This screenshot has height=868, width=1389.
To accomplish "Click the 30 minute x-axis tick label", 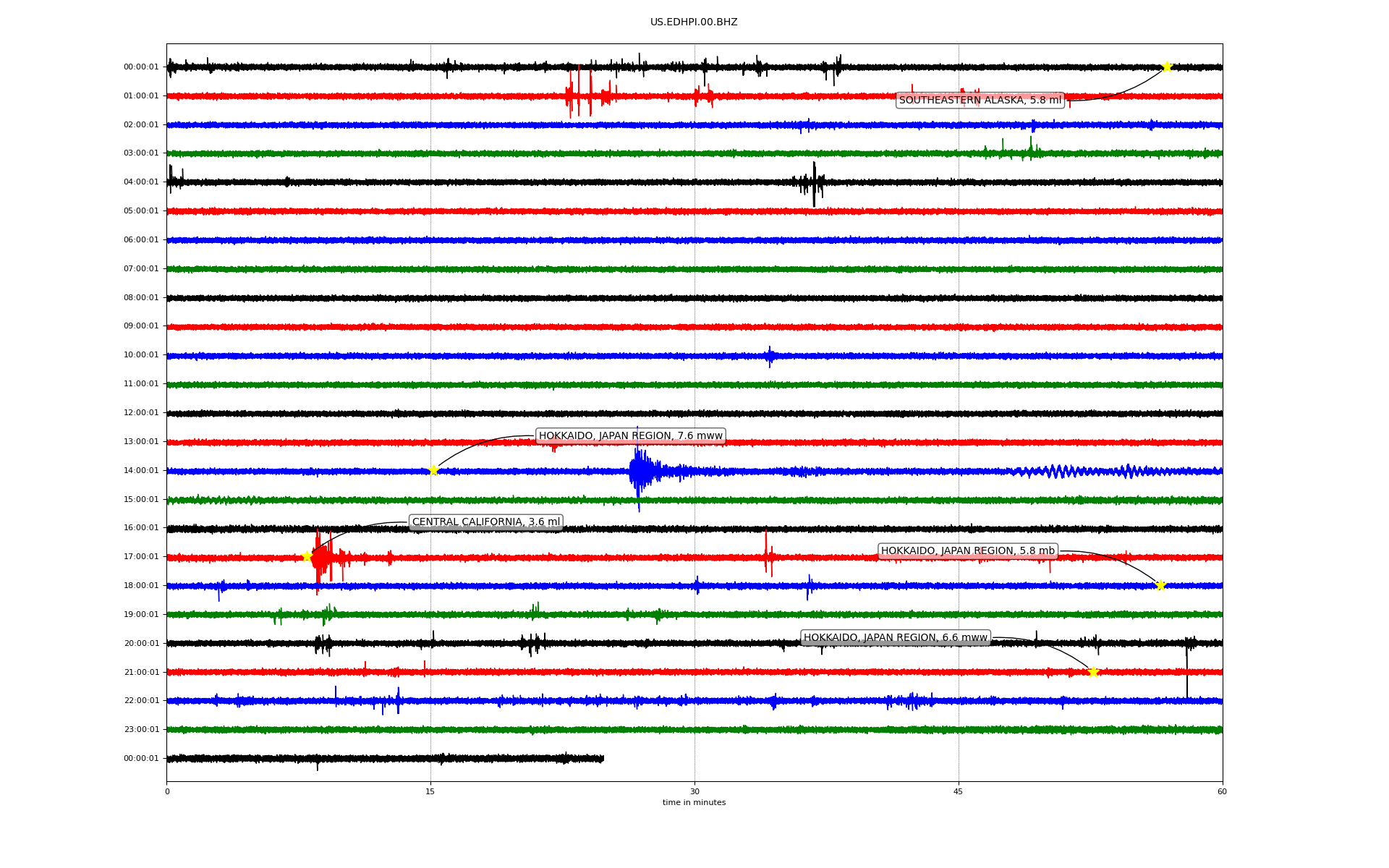I will pyautogui.click(x=694, y=791).
